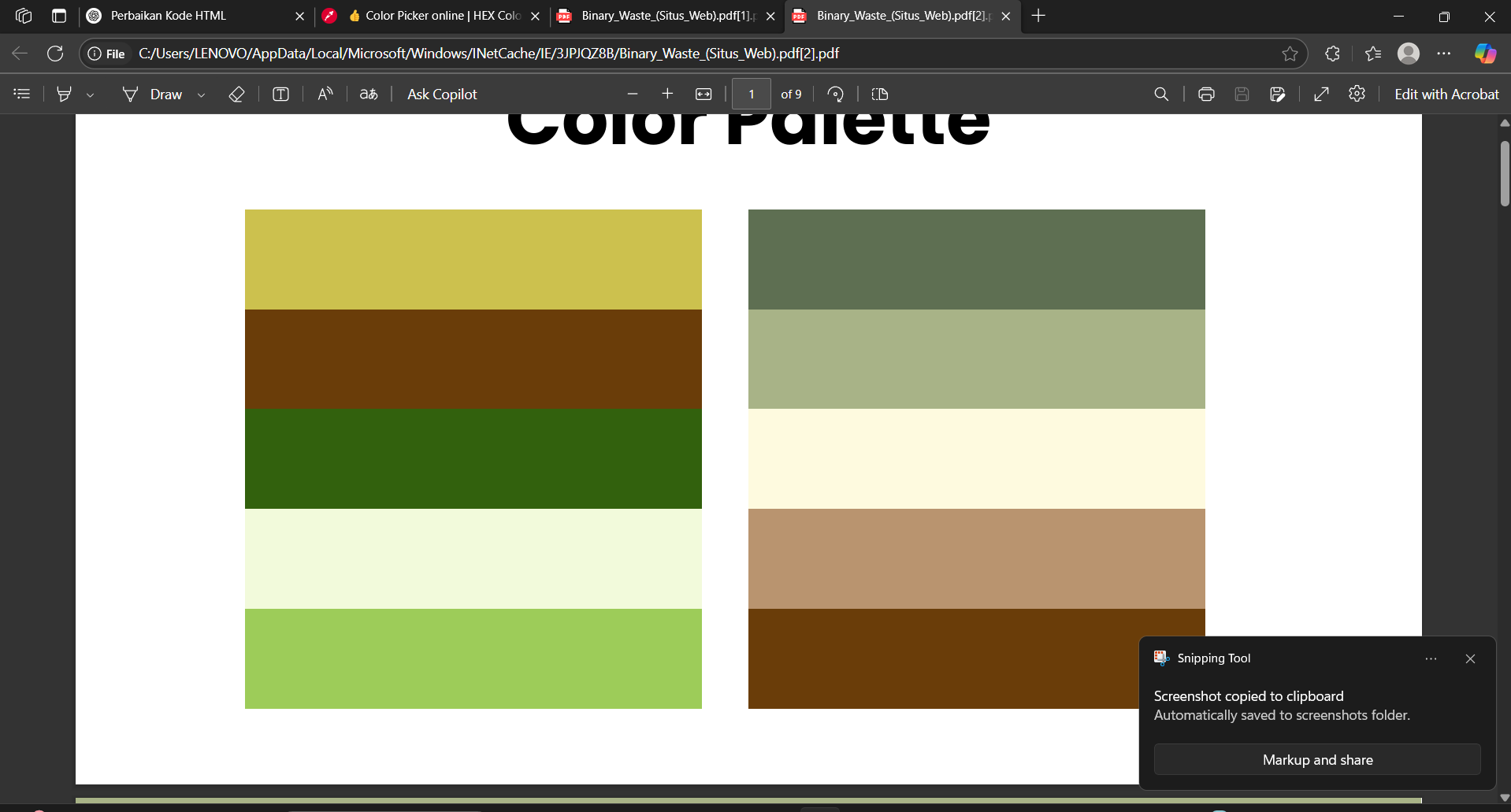Viewport: 1511px width, 812px height.
Task: Click the Fit to width icon
Action: pos(704,95)
